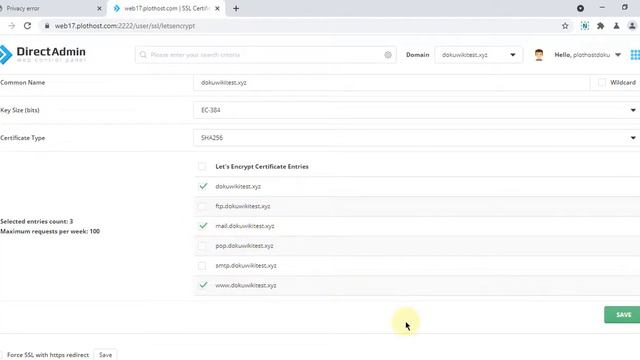This screenshot has height=360, width=640.
Task: Click the search settings icon in search bar
Action: point(388,55)
